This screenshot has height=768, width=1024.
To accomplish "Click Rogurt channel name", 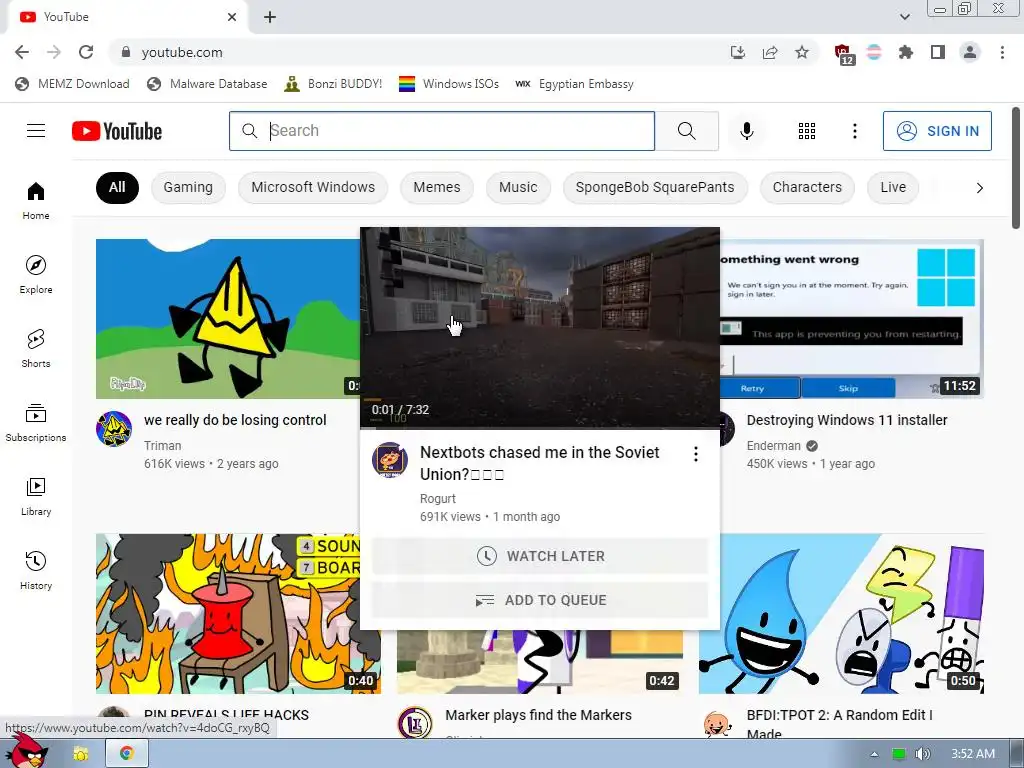I will point(438,498).
